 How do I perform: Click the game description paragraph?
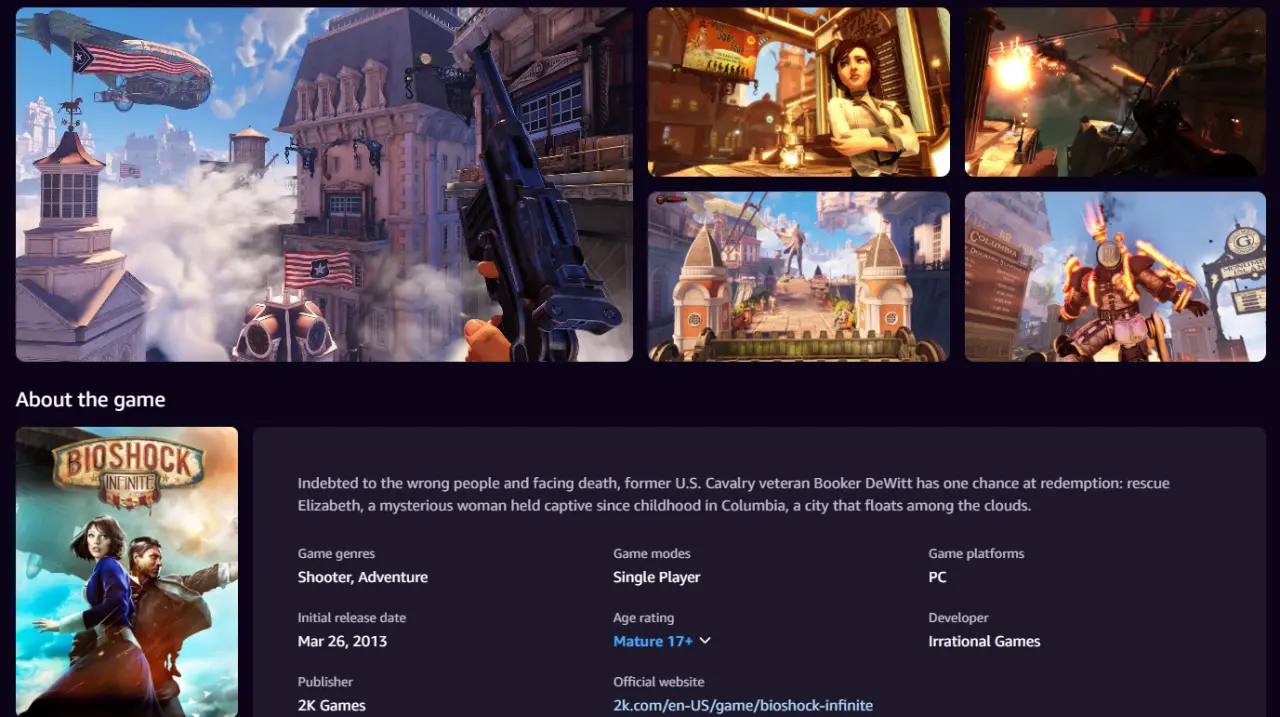pyautogui.click(x=734, y=494)
